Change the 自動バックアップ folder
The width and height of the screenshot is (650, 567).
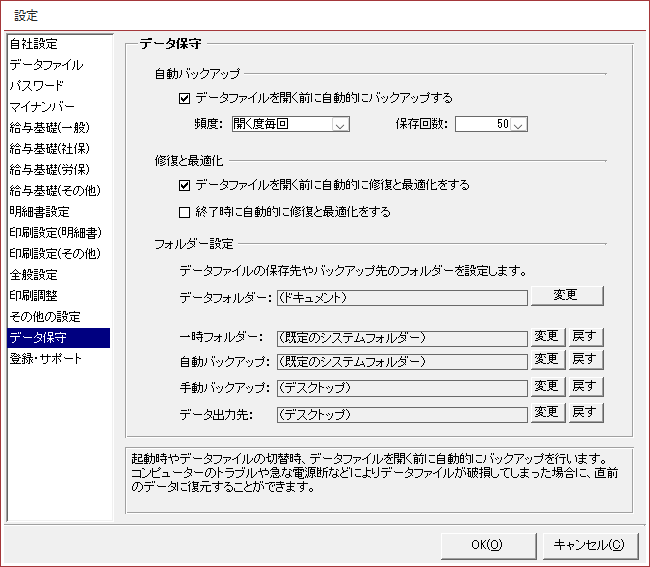tap(547, 360)
